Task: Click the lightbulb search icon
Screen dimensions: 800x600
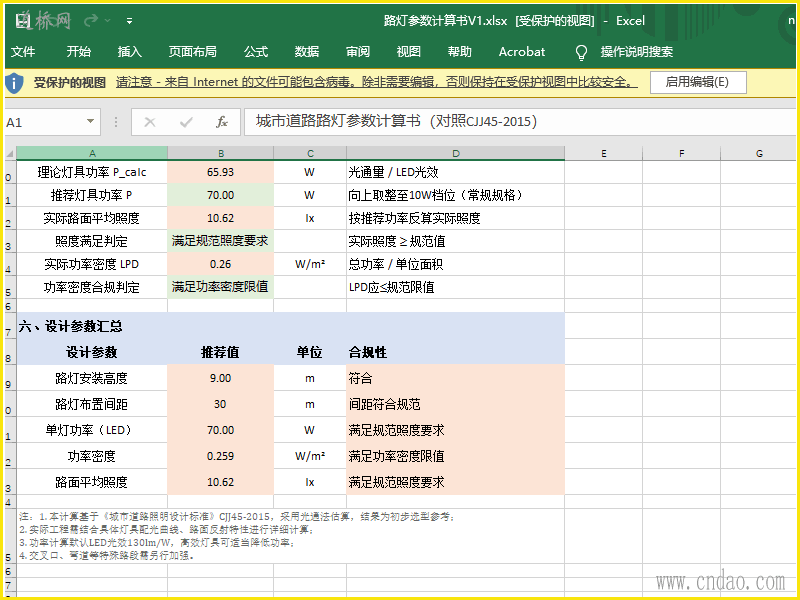Action: click(581, 52)
